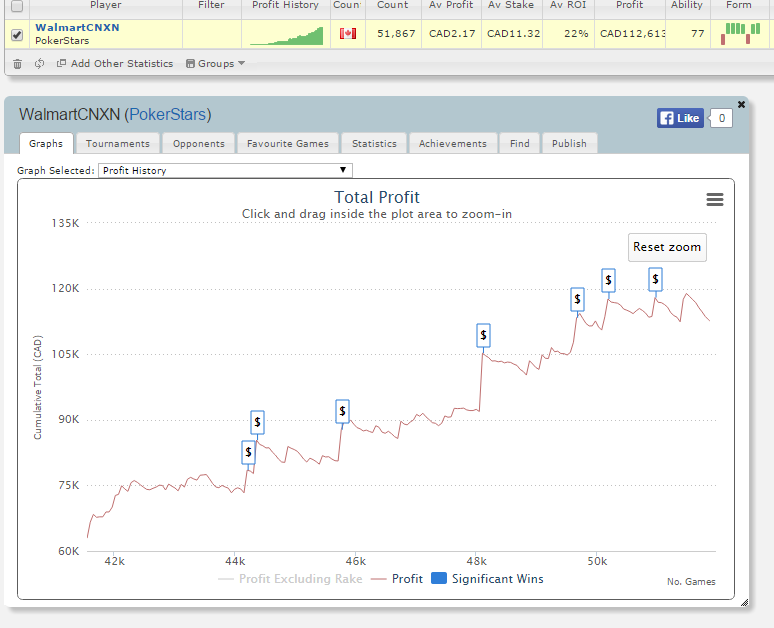Click the significant win marker near 51k
774x628 pixels.
[x=655, y=279]
